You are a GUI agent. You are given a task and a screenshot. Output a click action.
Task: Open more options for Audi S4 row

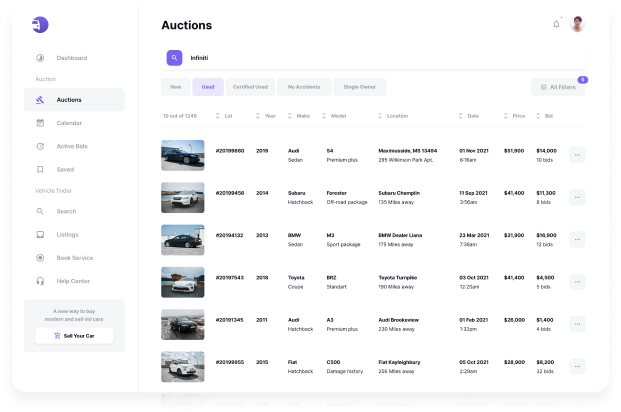pos(577,155)
